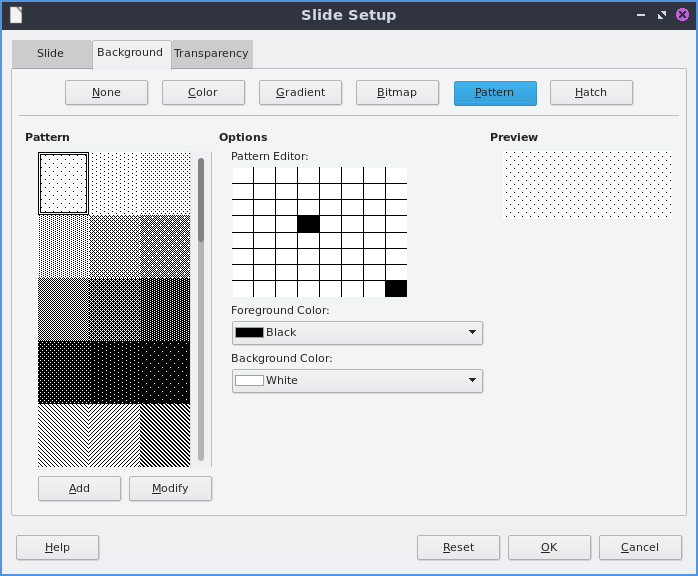Click the black Foreground Color swatch
The image size is (698, 576).
coord(249,333)
